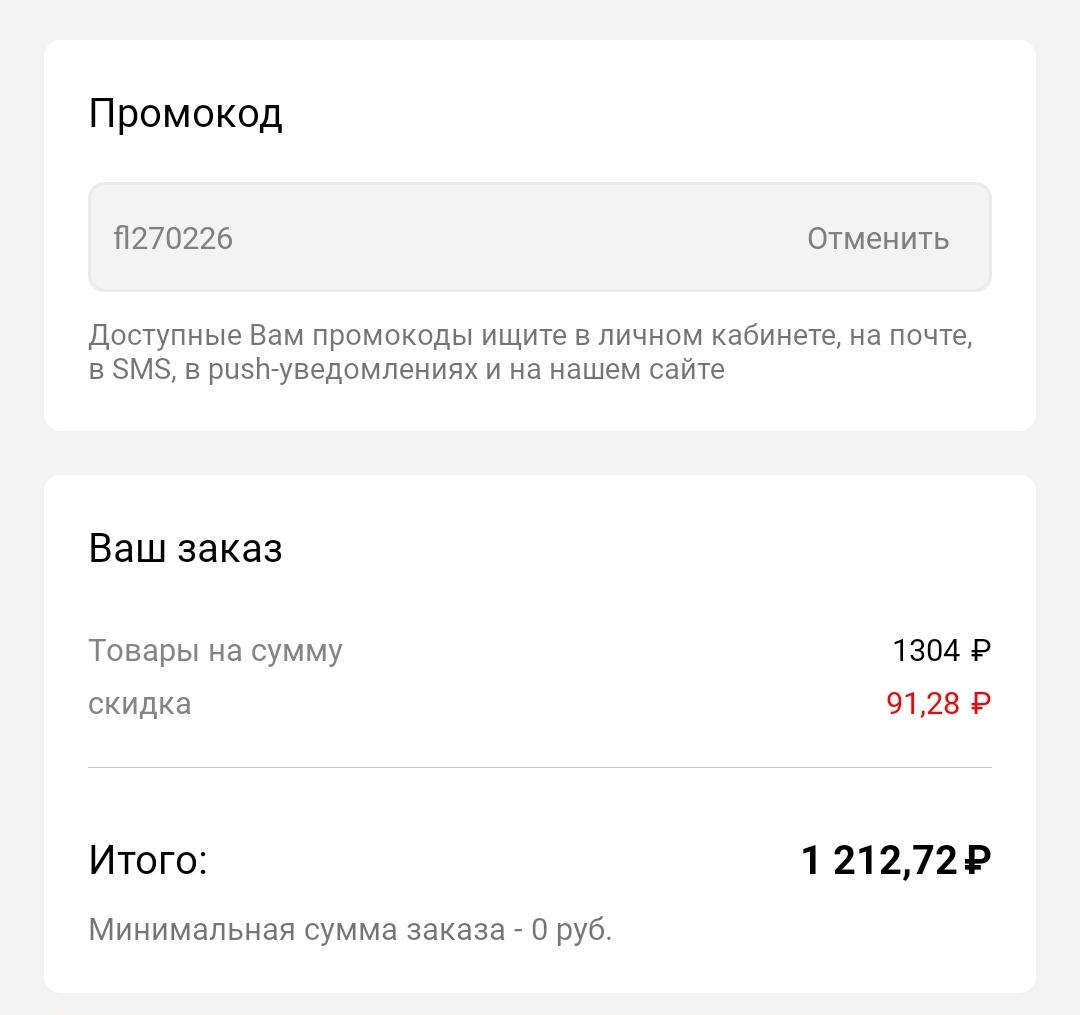Tap the Промокод section heading
Screen dimensions: 1080x1015
click(185, 114)
